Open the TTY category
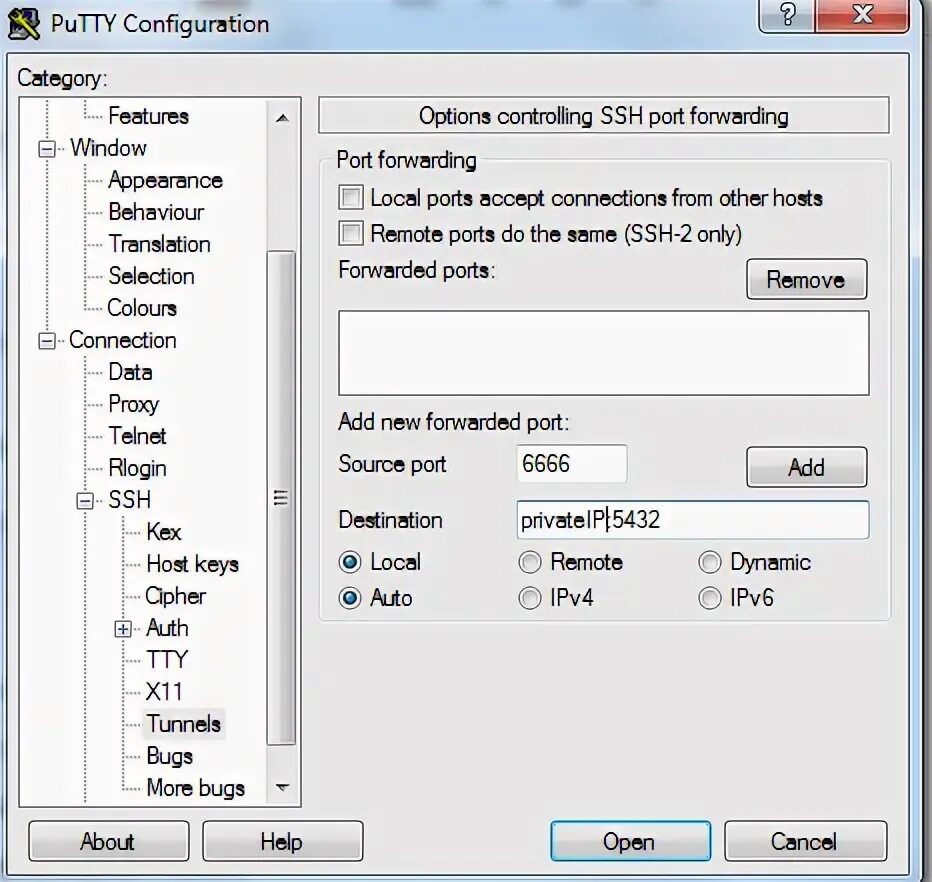 (x=167, y=660)
